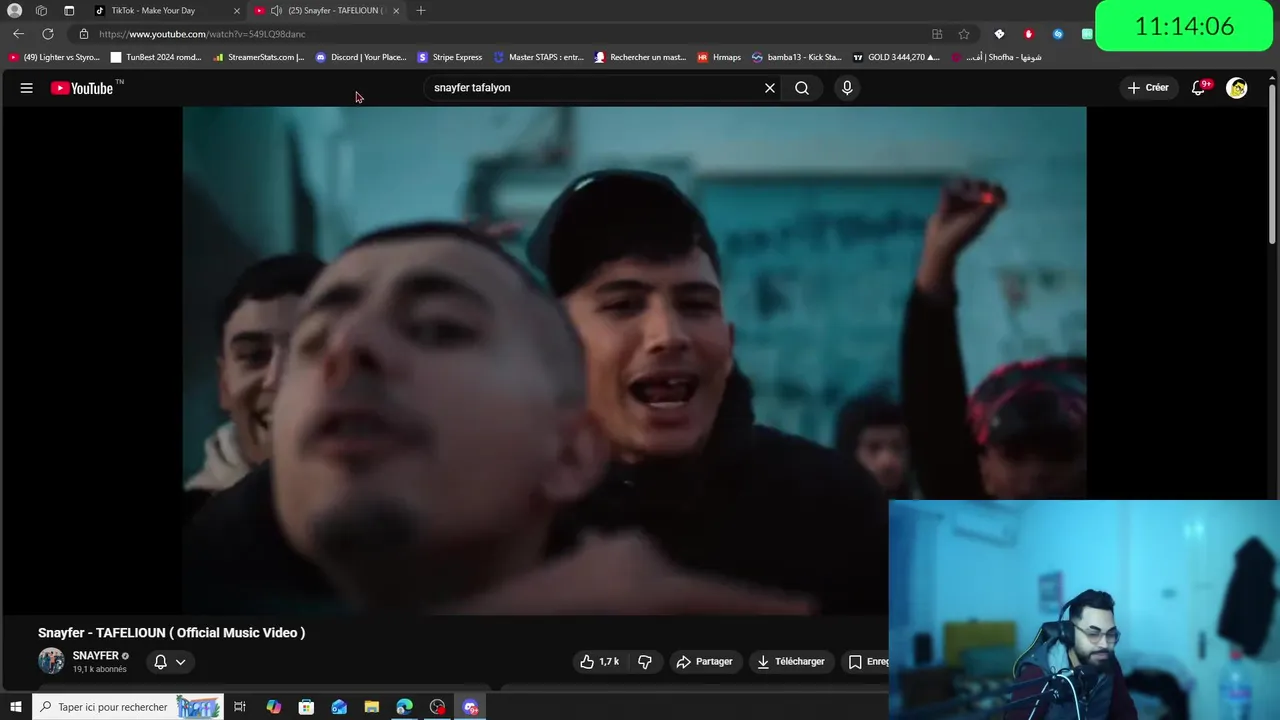Submit the search with the magnifier icon
Screen dimensions: 1280x720
(802, 88)
